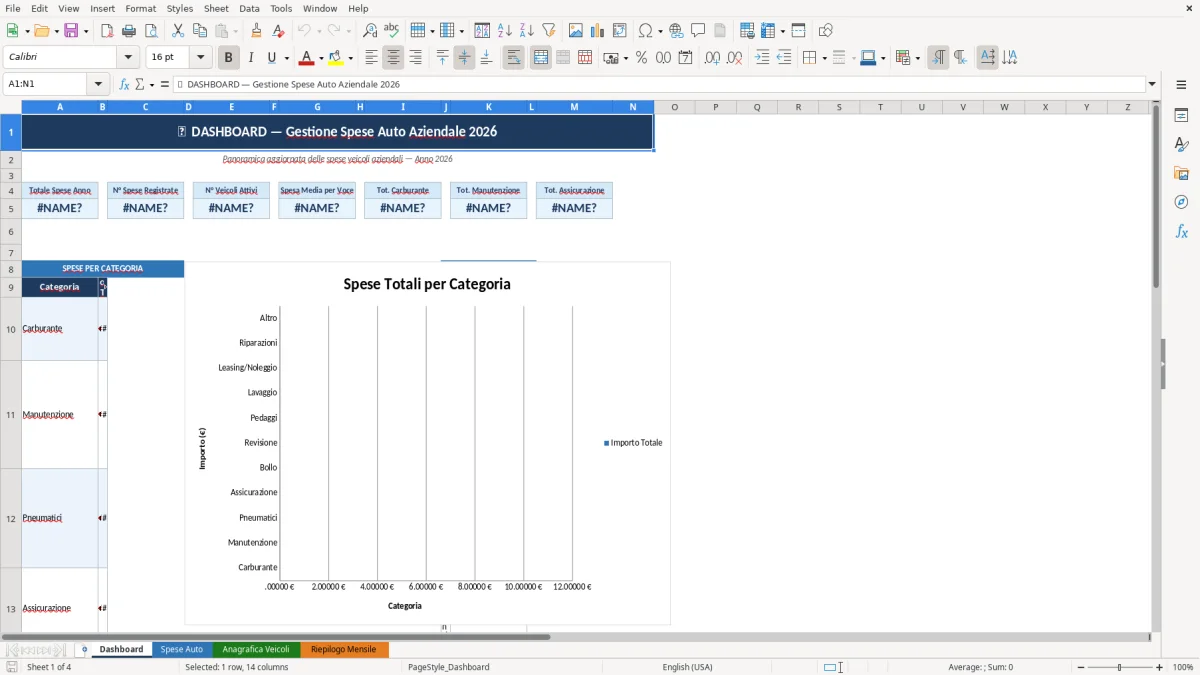This screenshot has height=675, width=1200.
Task: Click the formula input line
Action: click(x=658, y=85)
